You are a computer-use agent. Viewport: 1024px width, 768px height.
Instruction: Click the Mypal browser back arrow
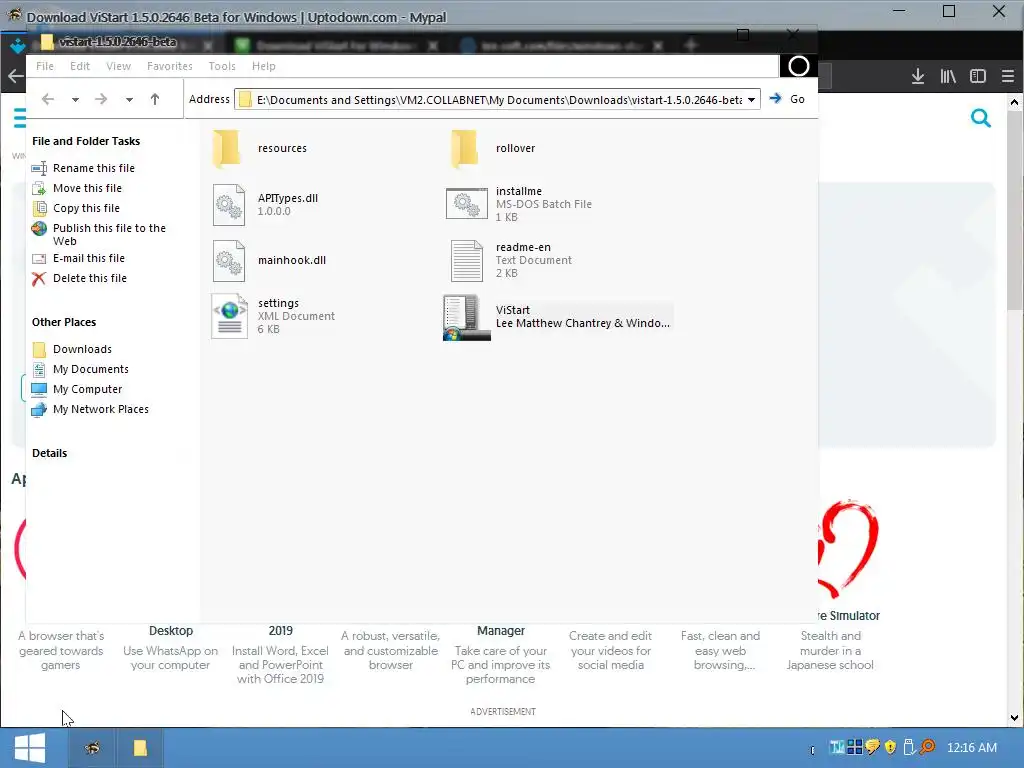pyautogui.click(x=14, y=76)
